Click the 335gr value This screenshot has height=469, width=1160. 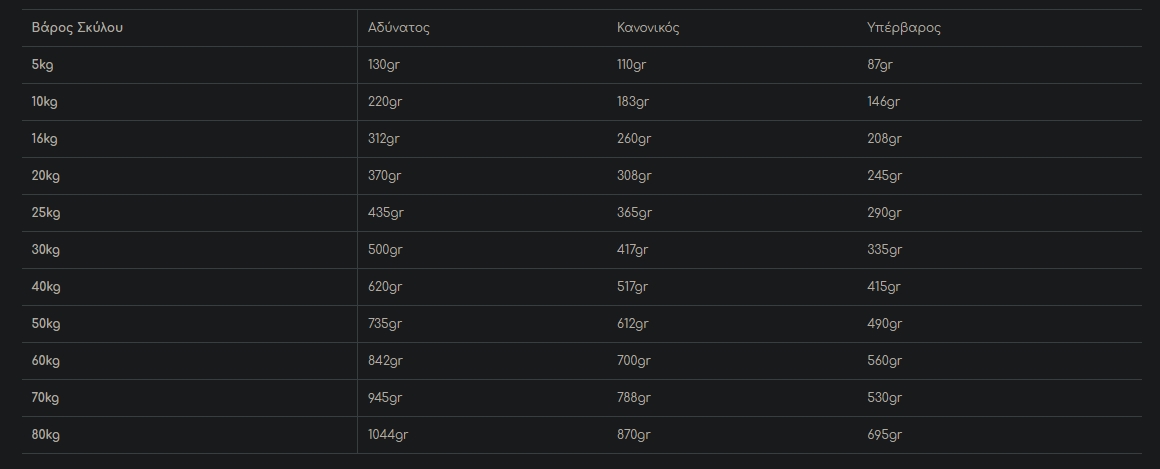(884, 250)
